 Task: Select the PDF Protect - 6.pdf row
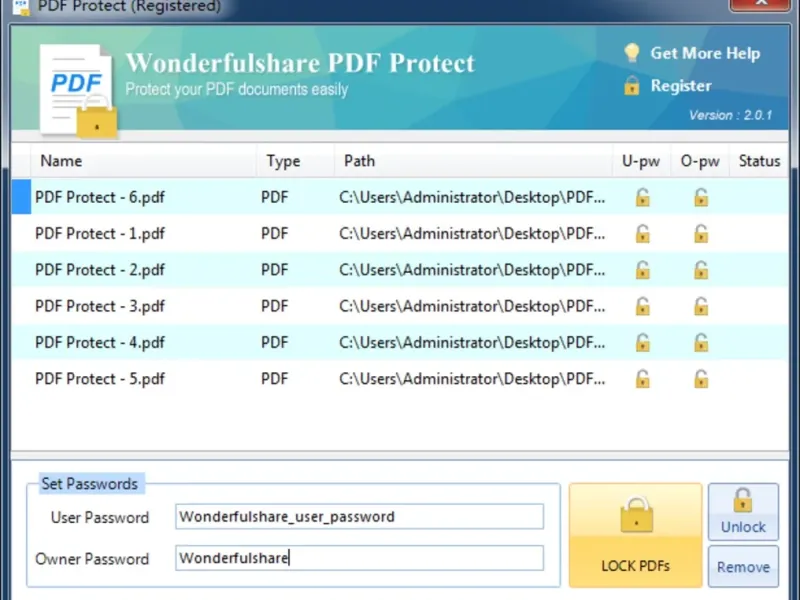400,197
